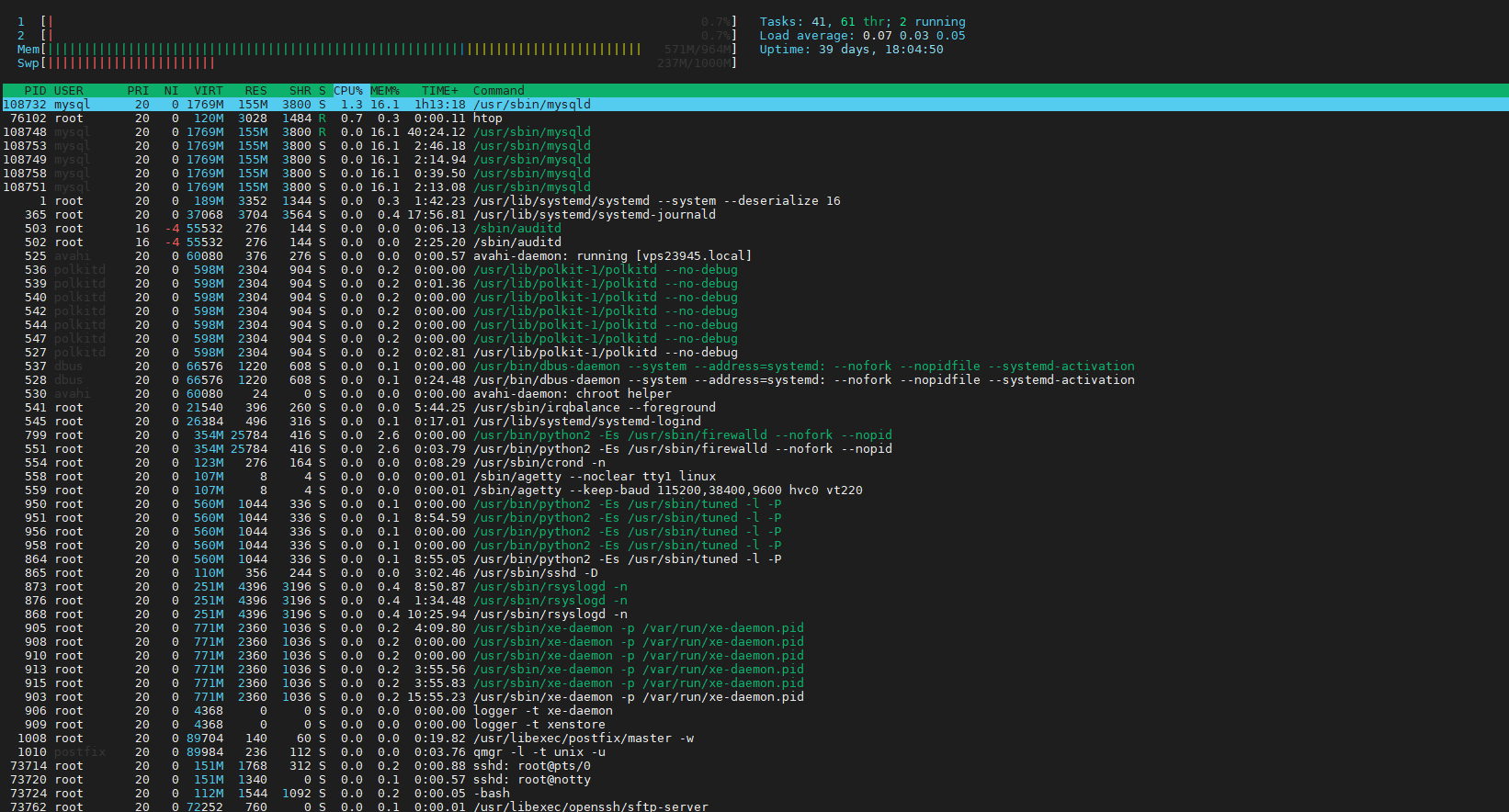
Task: Sort by the USER column header
Action: [x=69, y=91]
